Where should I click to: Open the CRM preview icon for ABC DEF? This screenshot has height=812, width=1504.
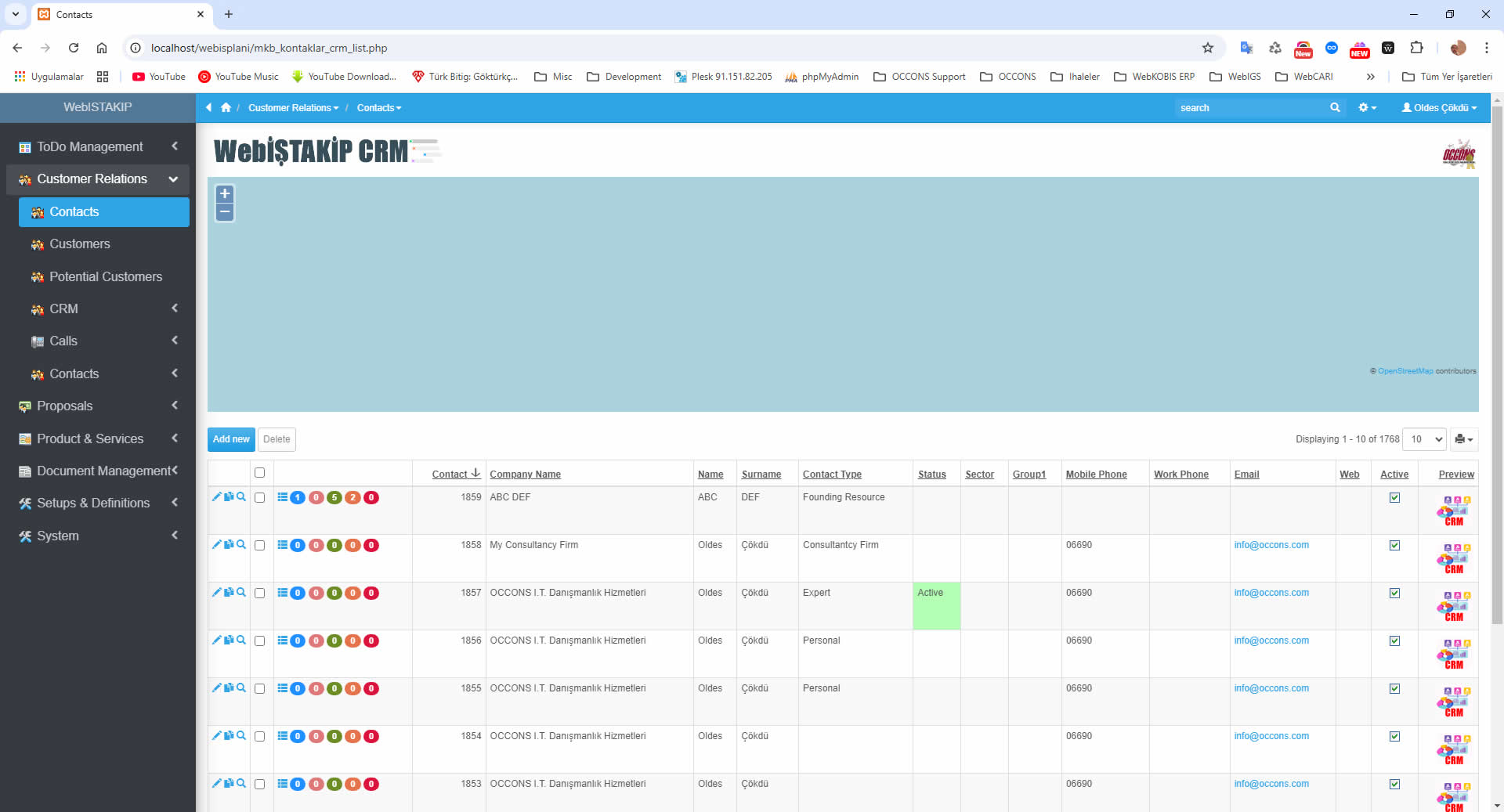point(1454,511)
